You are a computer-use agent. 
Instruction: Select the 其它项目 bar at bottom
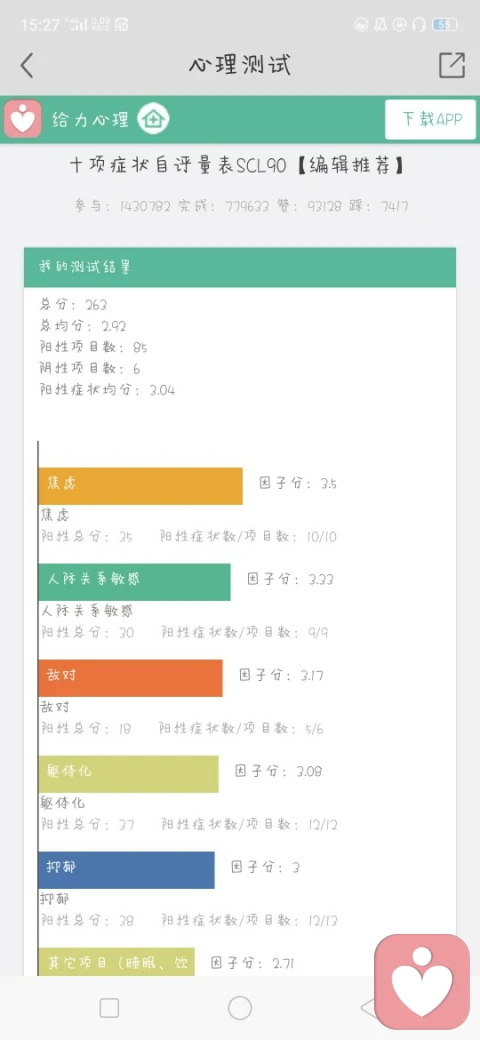coord(117,961)
